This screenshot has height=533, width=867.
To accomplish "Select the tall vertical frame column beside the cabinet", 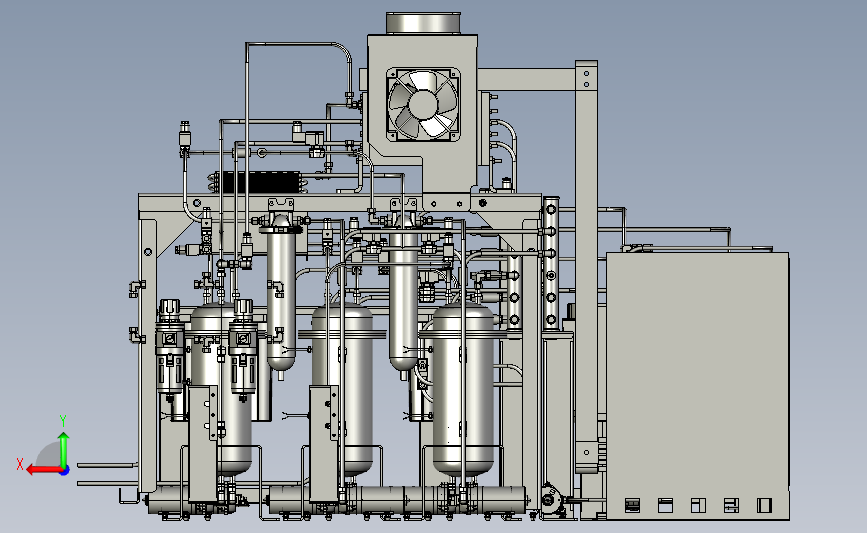I will tap(586, 266).
